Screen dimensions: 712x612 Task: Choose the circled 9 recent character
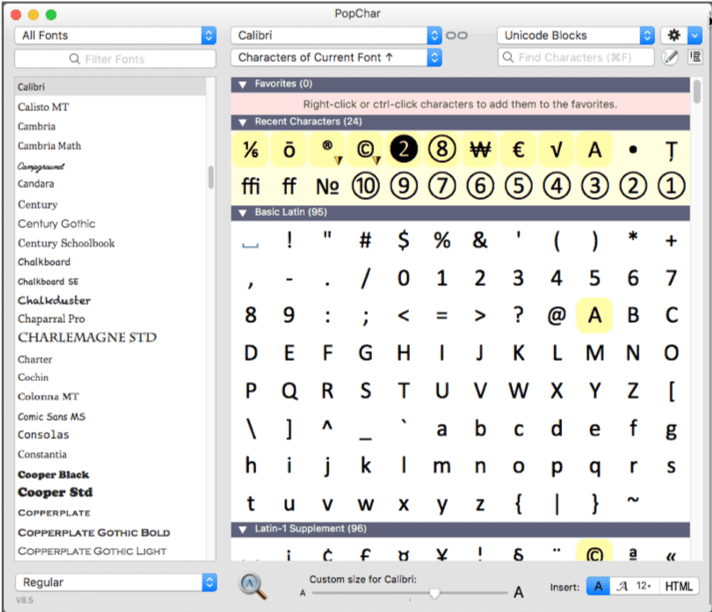pos(404,186)
